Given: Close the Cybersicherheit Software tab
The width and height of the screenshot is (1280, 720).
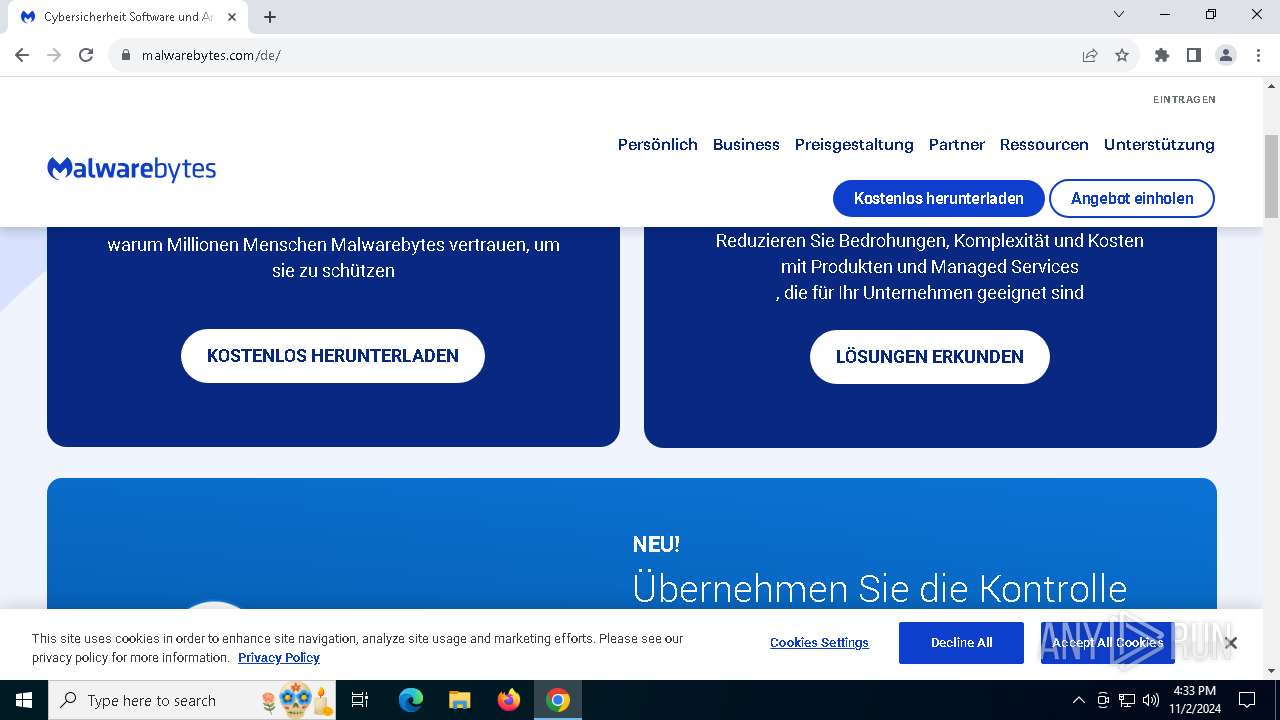Looking at the screenshot, I should (x=232, y=17).
